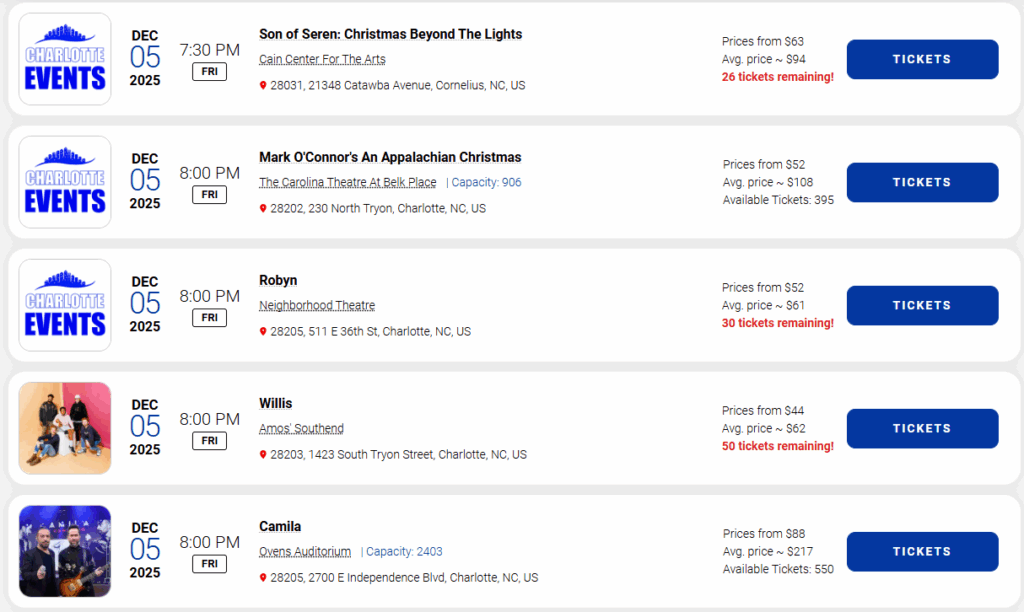The image size is (1024, 612).
Task: Open the Willis band photo thumbnail
Action: [x=65, y=428]
